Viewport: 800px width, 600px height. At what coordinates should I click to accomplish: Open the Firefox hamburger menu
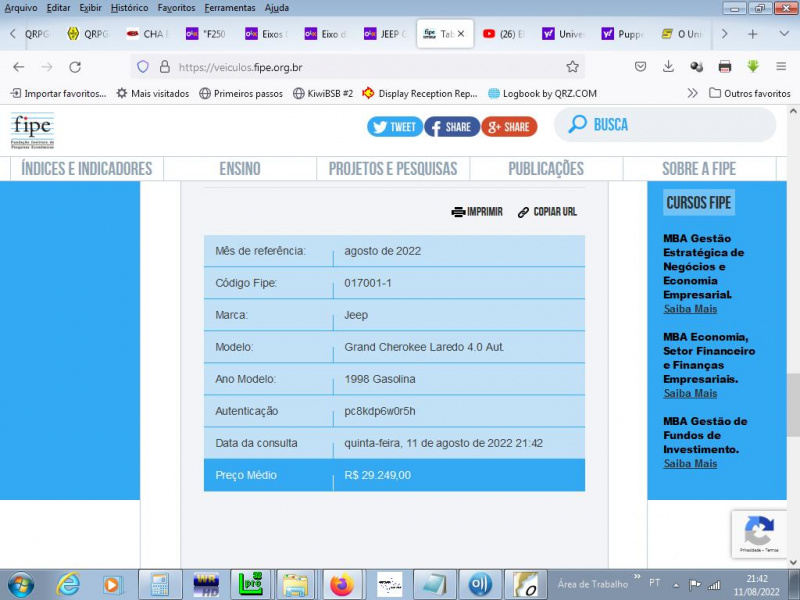(781, 67)
